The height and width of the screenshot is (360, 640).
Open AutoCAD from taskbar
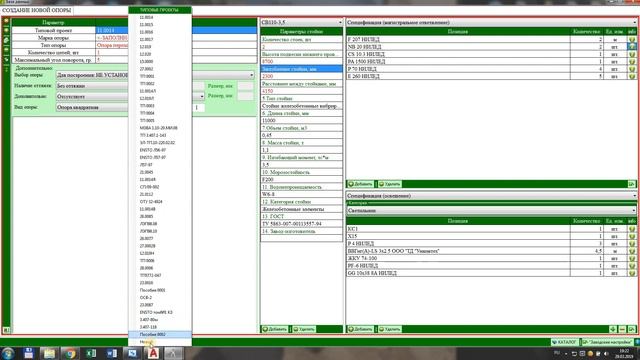point(153,353)
